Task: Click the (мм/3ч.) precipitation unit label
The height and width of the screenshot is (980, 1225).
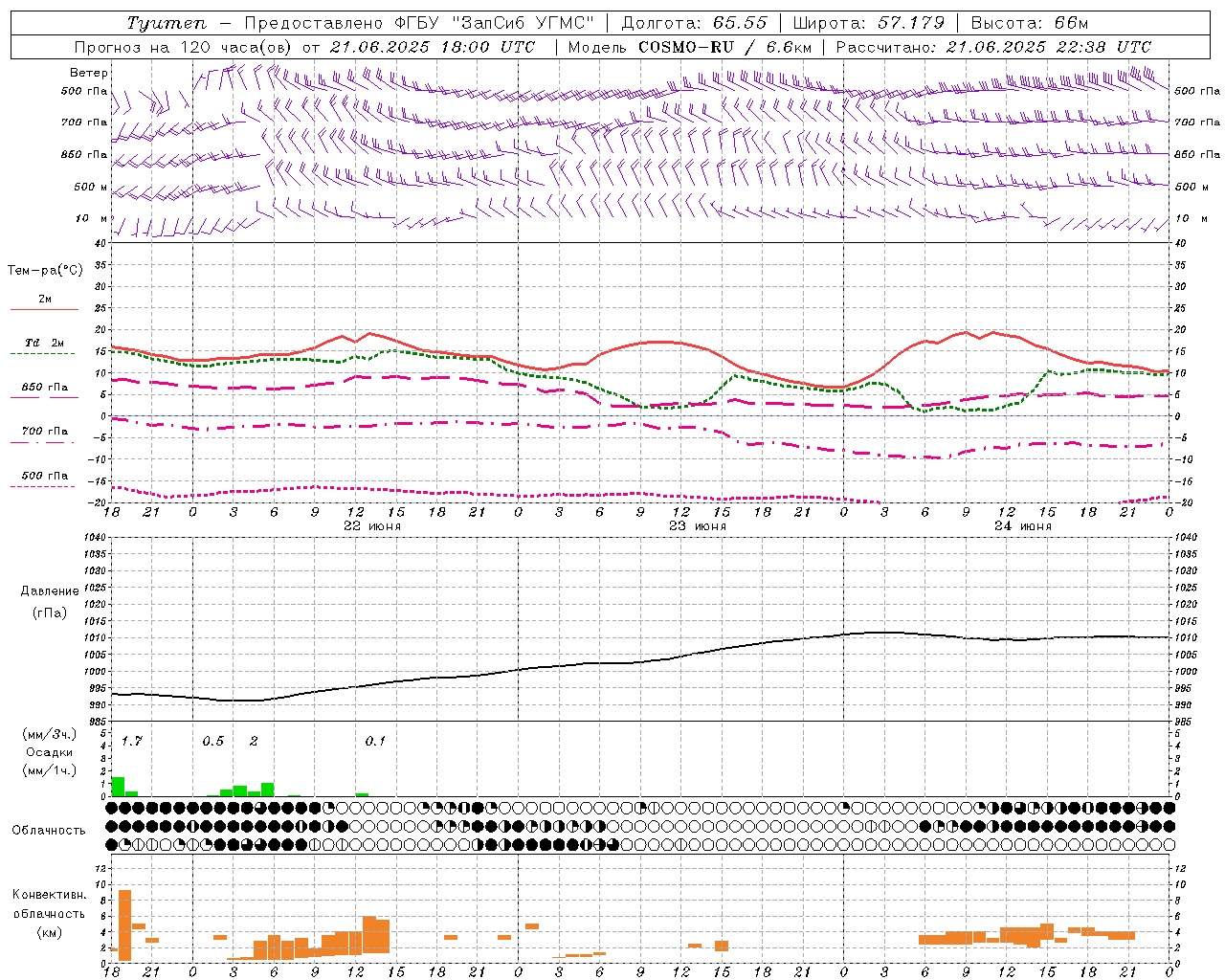Action: tap(50, 734)
